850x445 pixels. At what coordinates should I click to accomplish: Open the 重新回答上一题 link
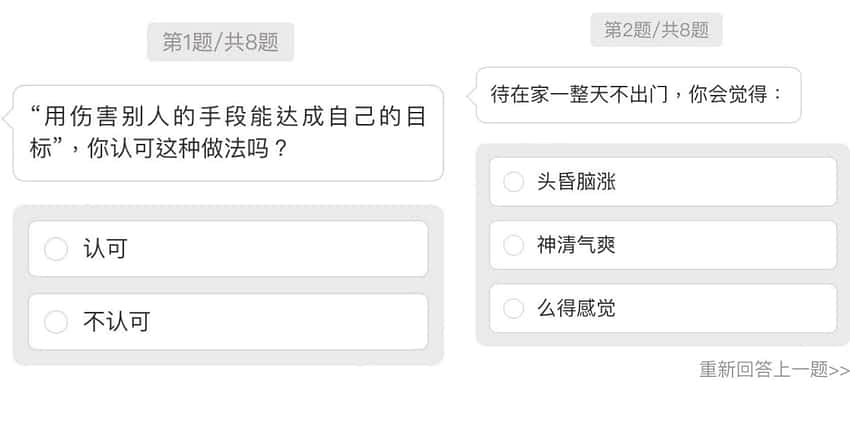pyautogui.click(x=764, y=370)
